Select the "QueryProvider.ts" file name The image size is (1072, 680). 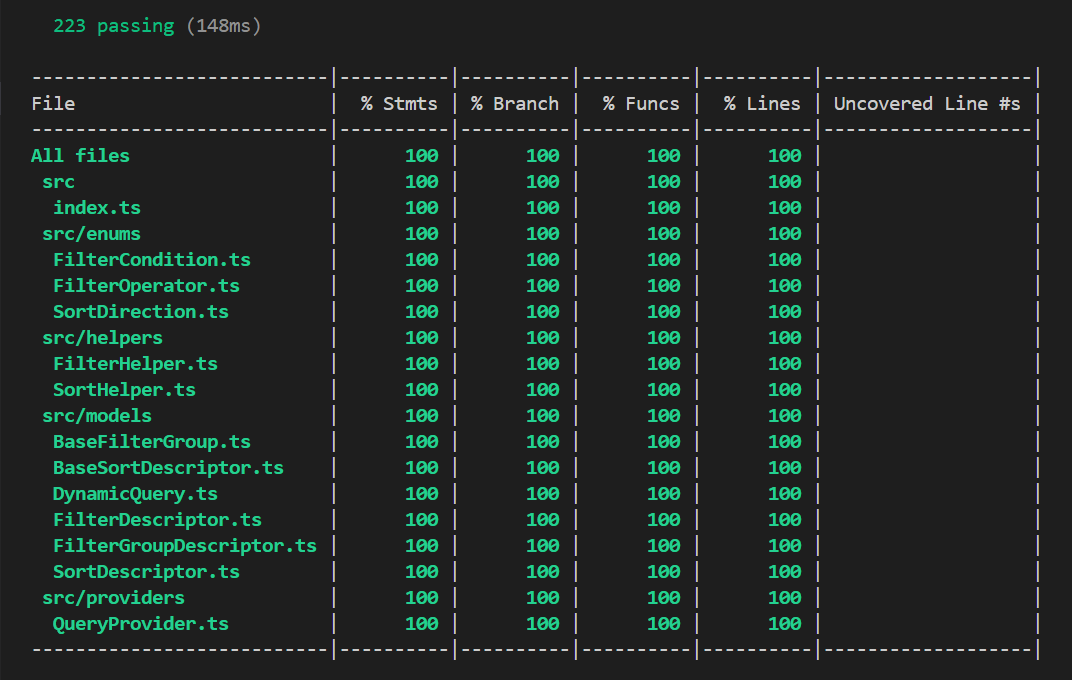pos(141,623)
